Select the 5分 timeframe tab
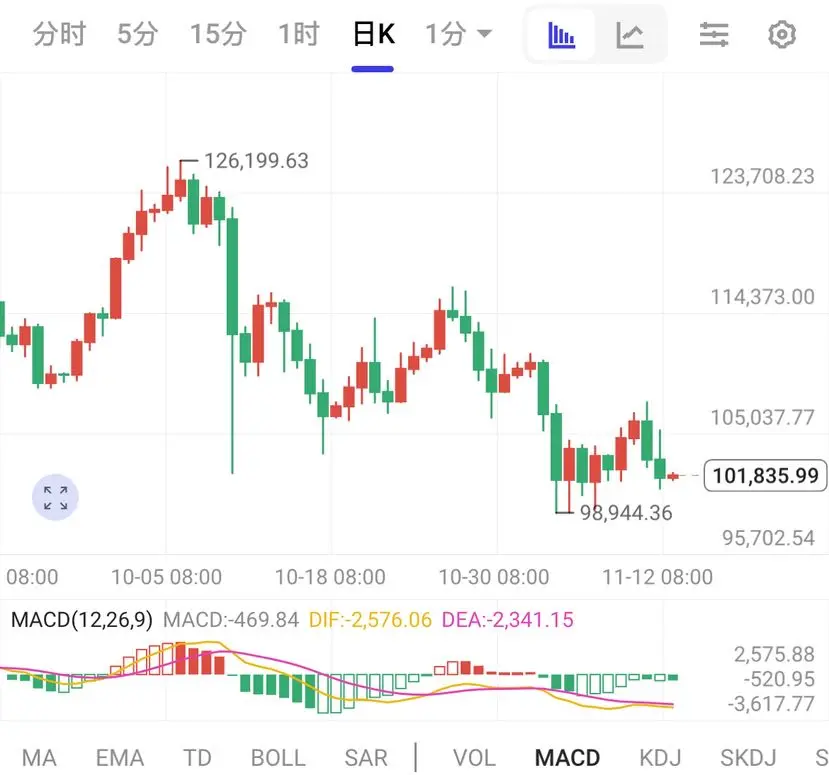The width and height of the screenshot is (829, 775). [137, 34]
